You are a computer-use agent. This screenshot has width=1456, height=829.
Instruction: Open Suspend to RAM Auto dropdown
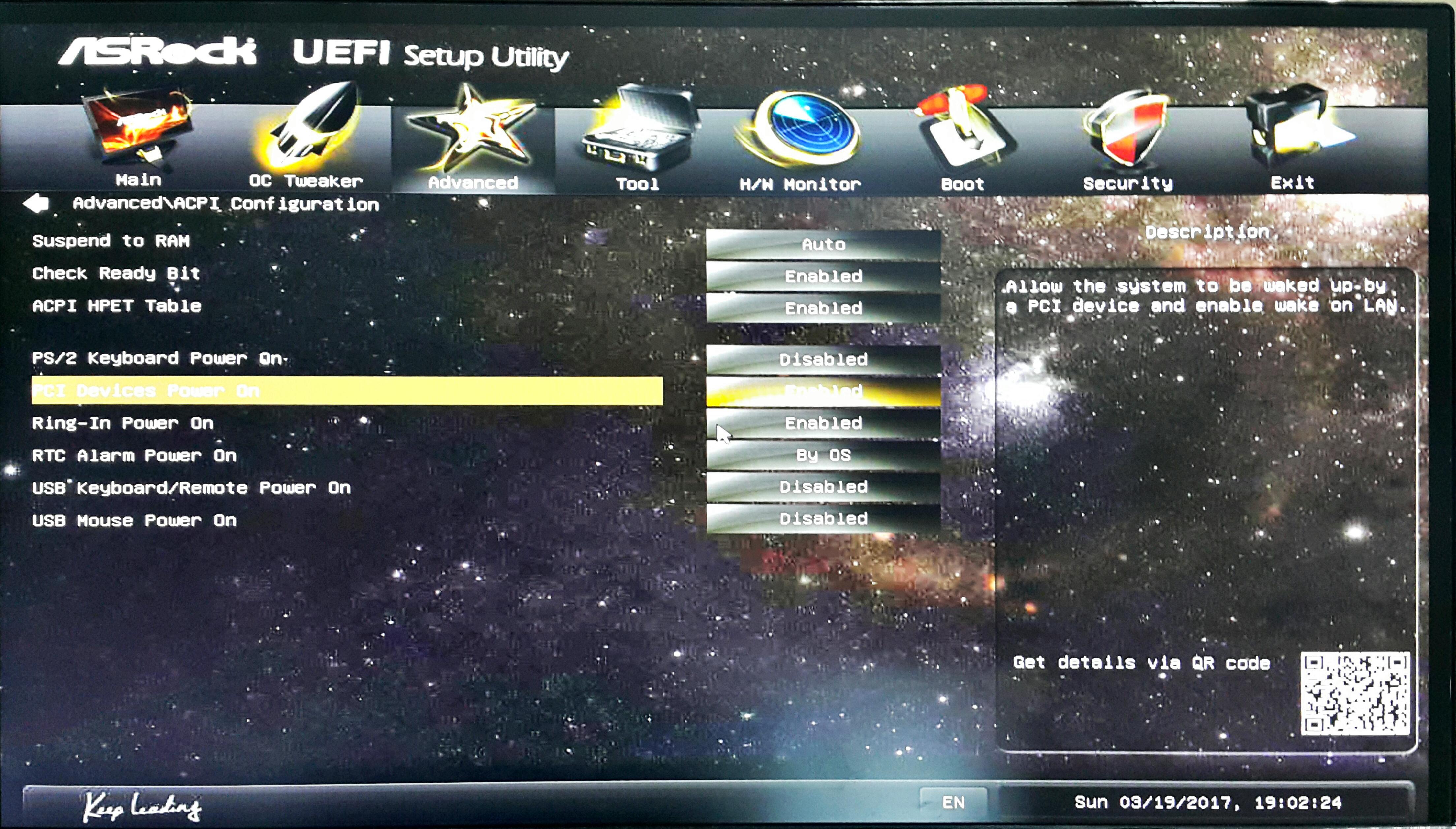(823, 244)
